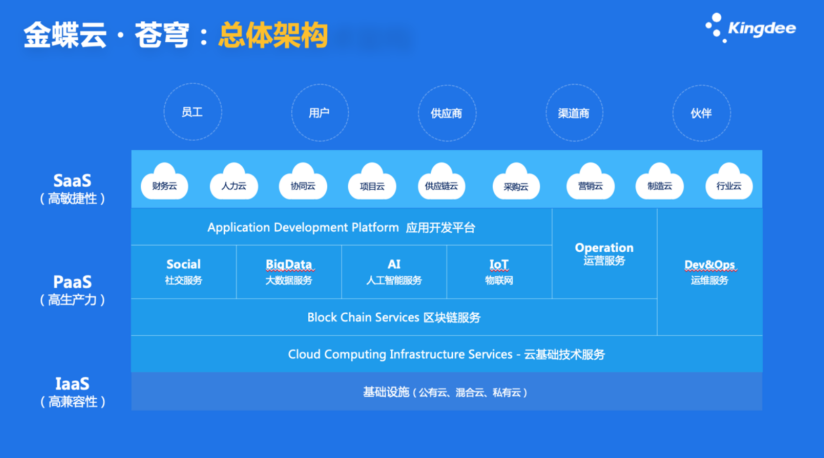This screenshot has width=824, height=458.
Task: Click the 金蝶云·苍穹 title text
Action: (x=107, y=35)
